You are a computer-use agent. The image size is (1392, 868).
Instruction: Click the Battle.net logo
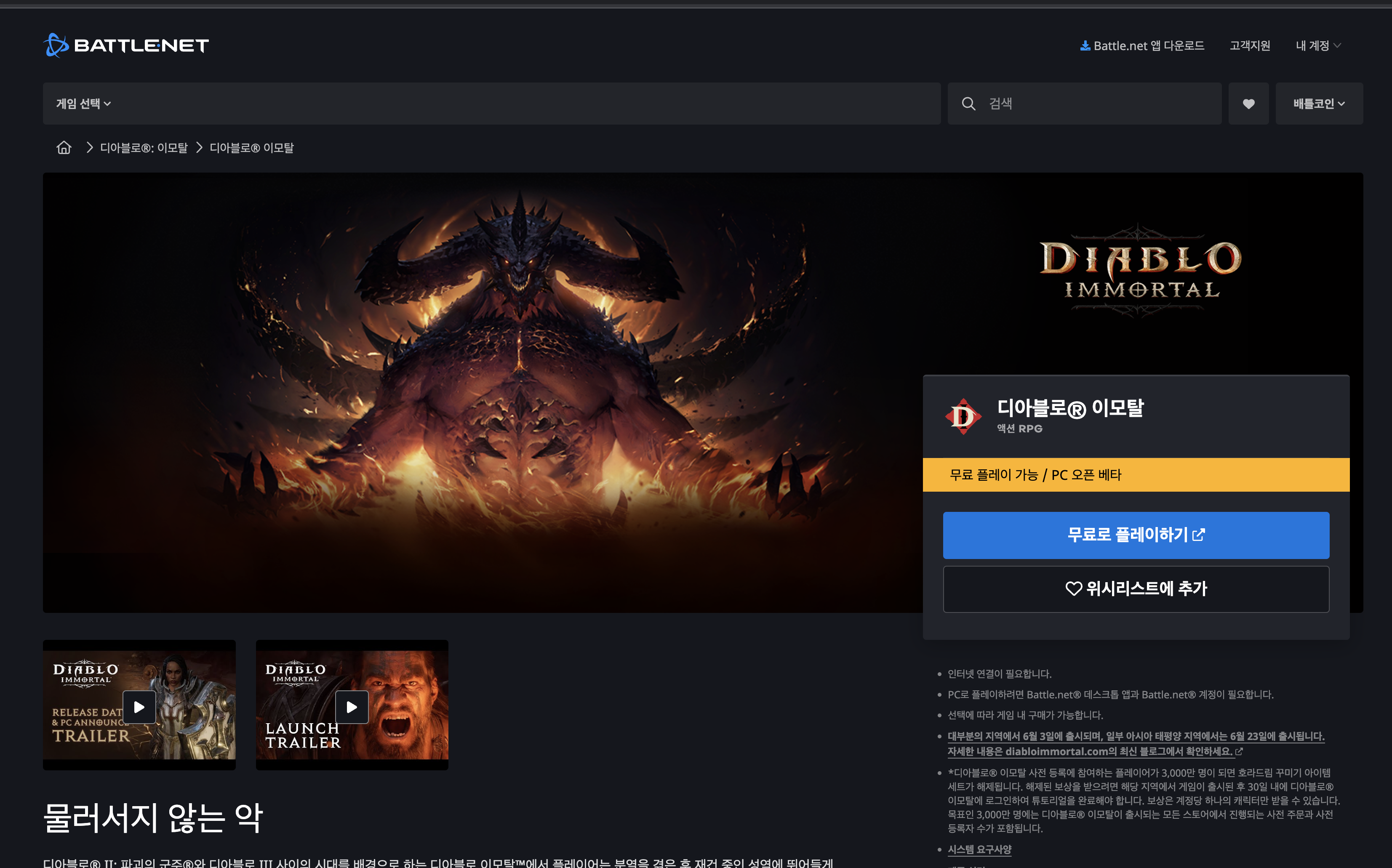coord(126,45)
